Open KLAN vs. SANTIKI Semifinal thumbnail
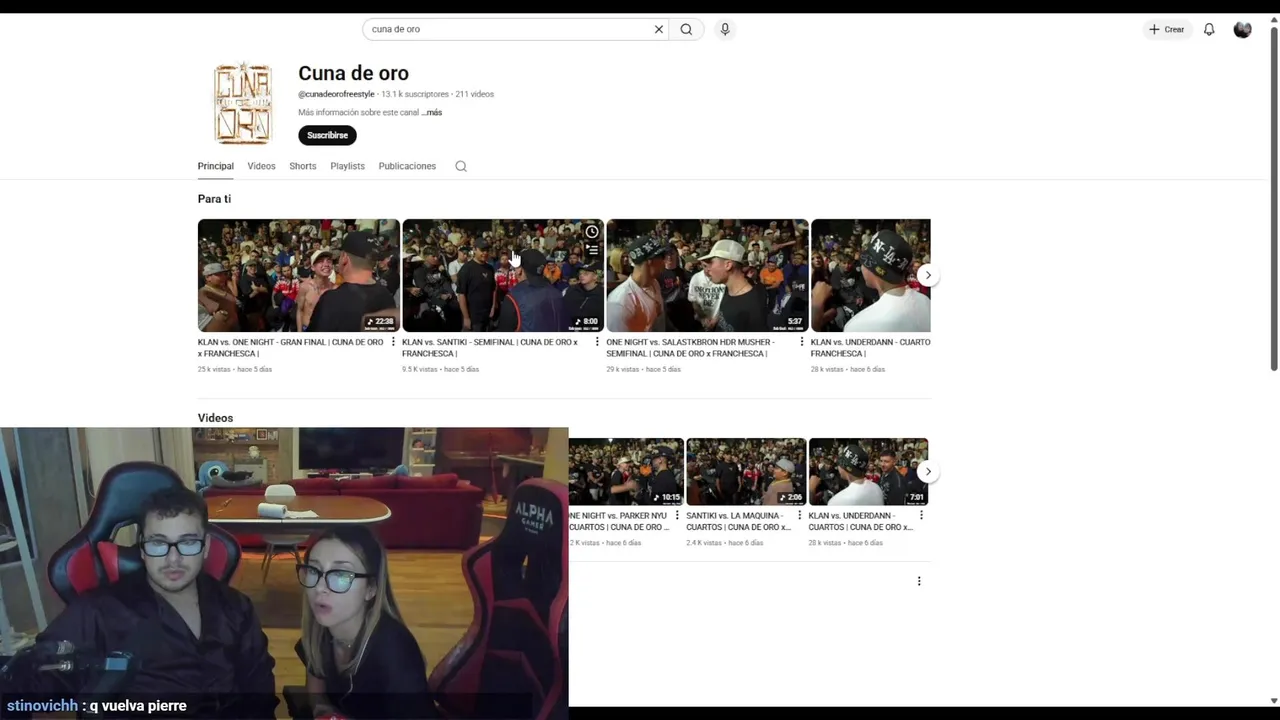This screenshot has height=720, width=1280. [502, 275]
